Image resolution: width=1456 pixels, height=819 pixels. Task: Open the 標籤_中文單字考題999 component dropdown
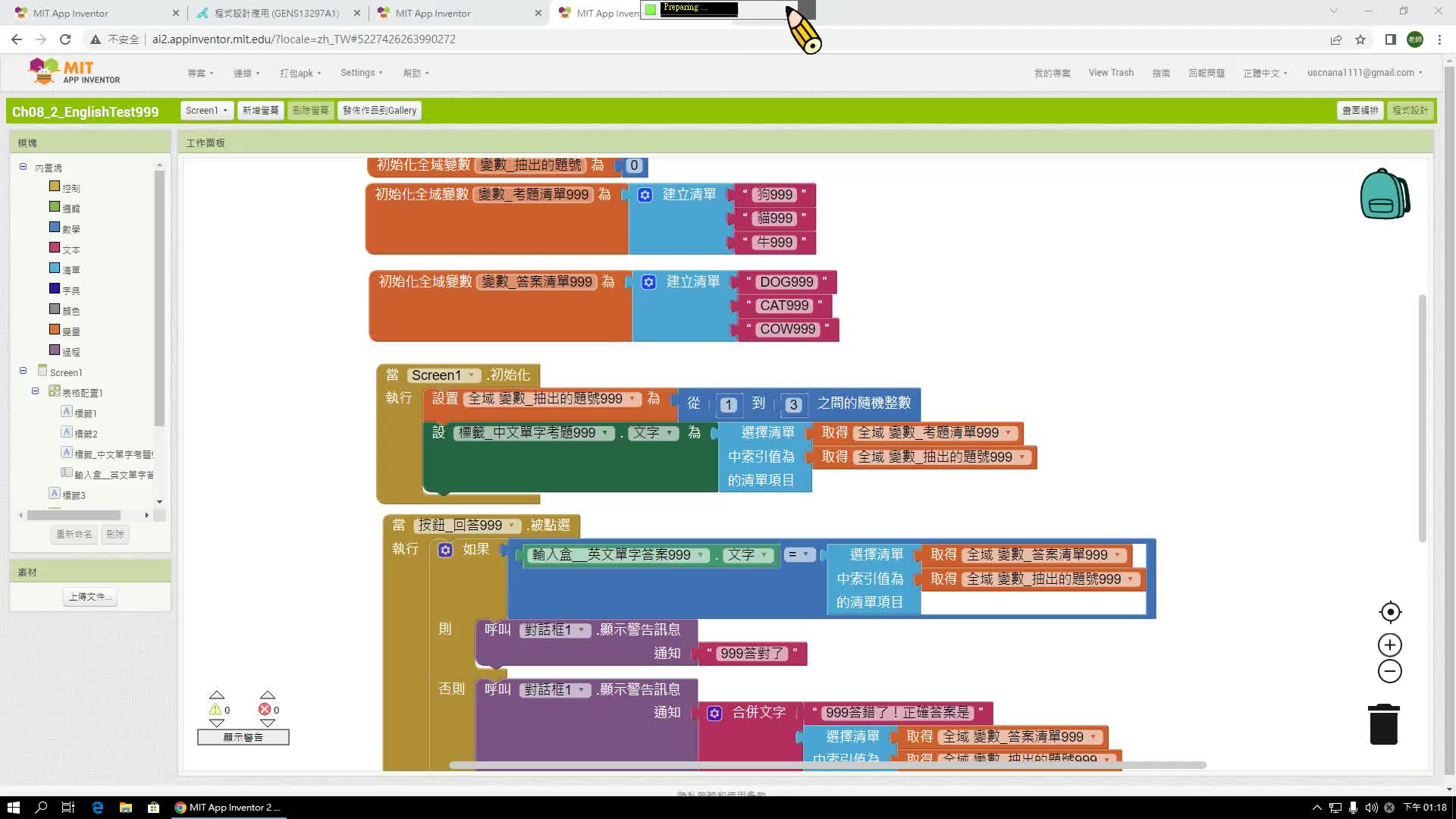tap(604, 433)
